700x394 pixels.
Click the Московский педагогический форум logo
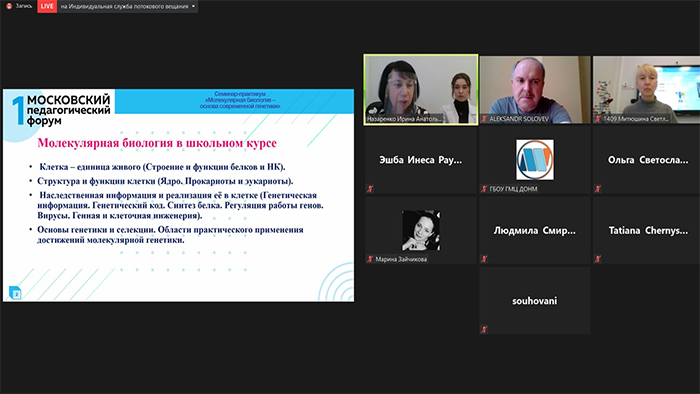pos(62,109)
